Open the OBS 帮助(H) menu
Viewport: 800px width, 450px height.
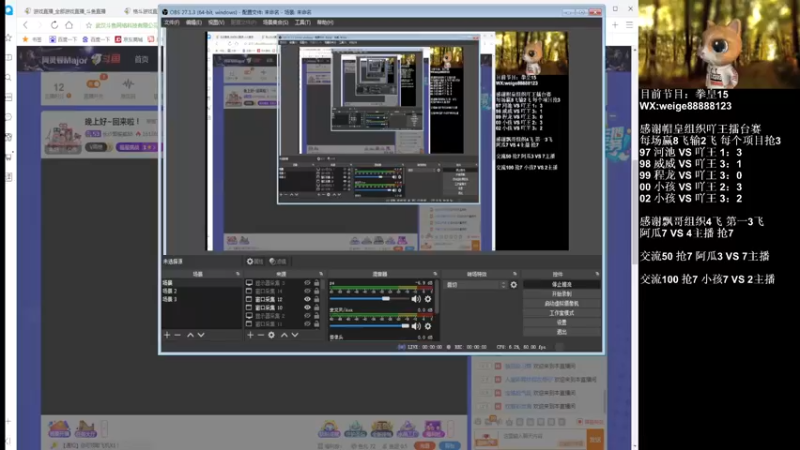tap(325, 22)
